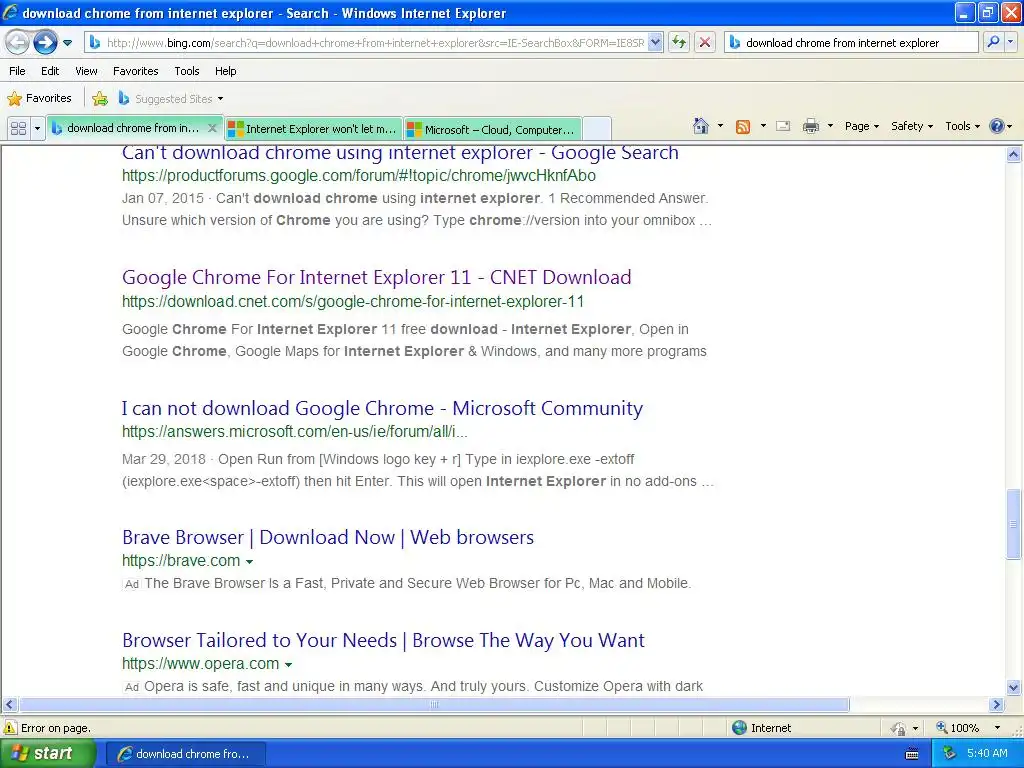Expand the tab list dropdown arrow
The image size is (1024, 768).
pos(37,129)
